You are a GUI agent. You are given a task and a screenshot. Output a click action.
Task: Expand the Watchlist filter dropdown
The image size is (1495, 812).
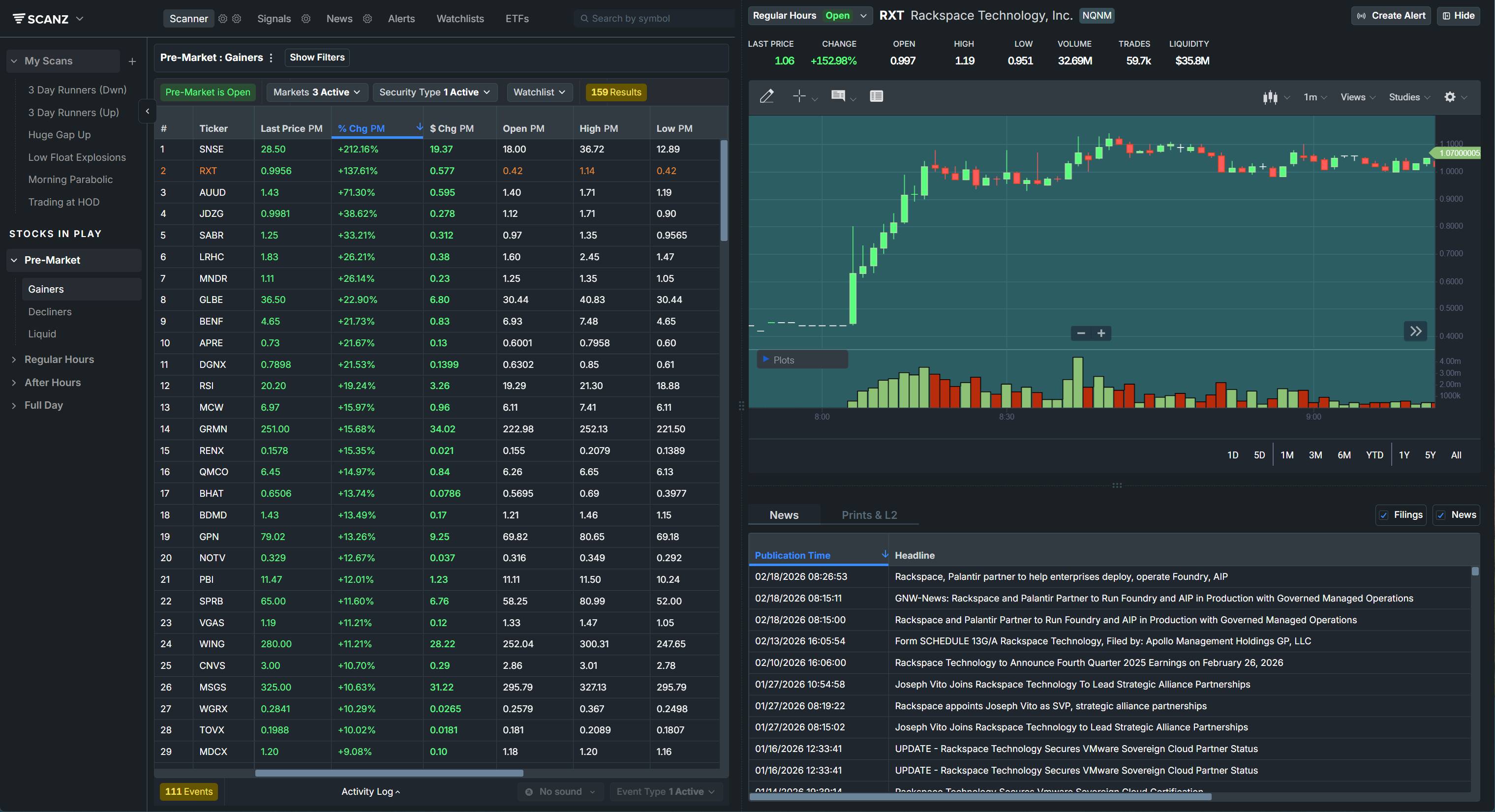[539, 91]
